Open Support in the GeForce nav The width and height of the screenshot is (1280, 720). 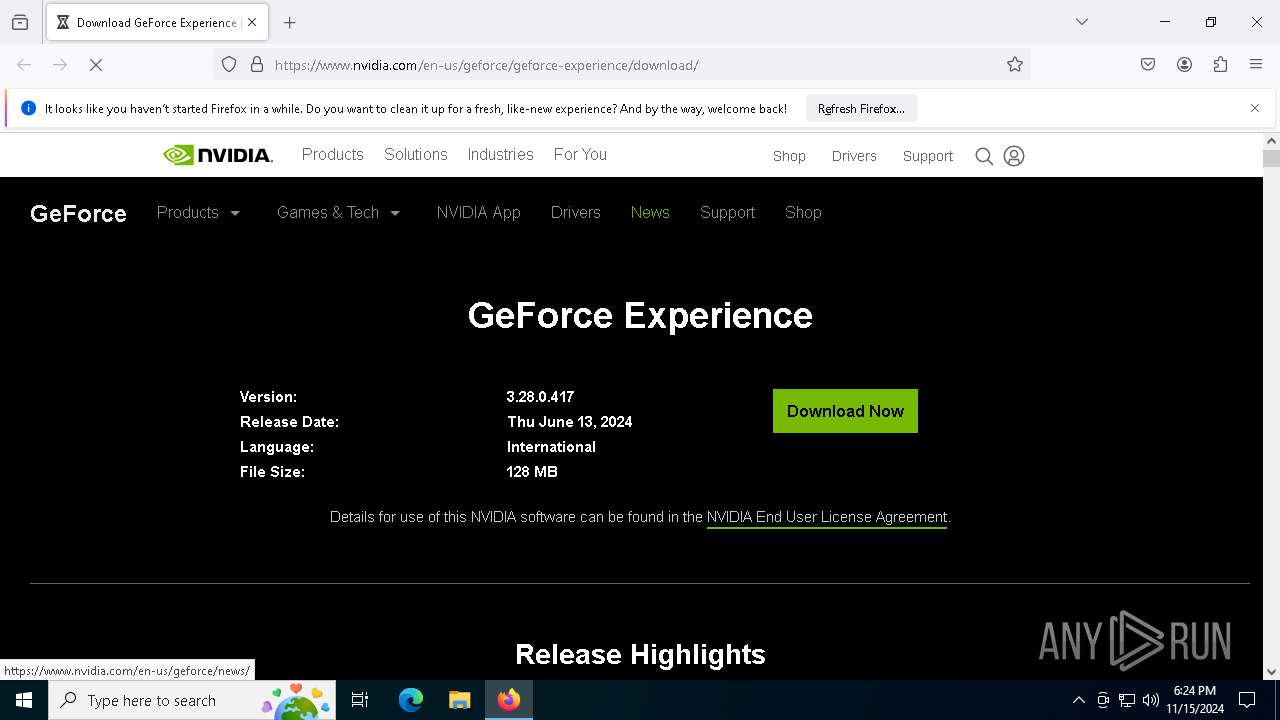[x=727, y=212]
